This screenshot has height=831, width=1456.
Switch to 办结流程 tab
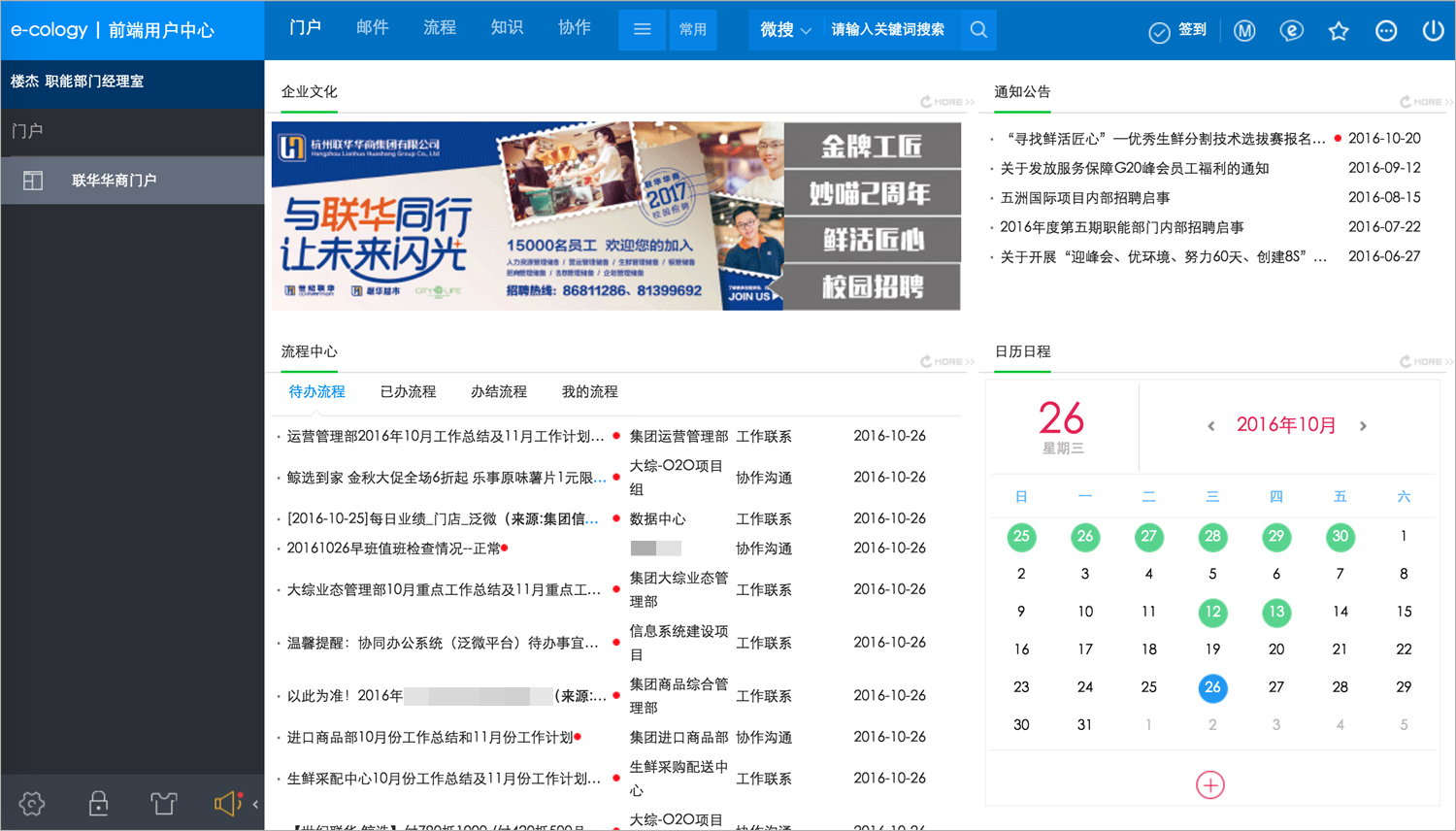[499, 392]
